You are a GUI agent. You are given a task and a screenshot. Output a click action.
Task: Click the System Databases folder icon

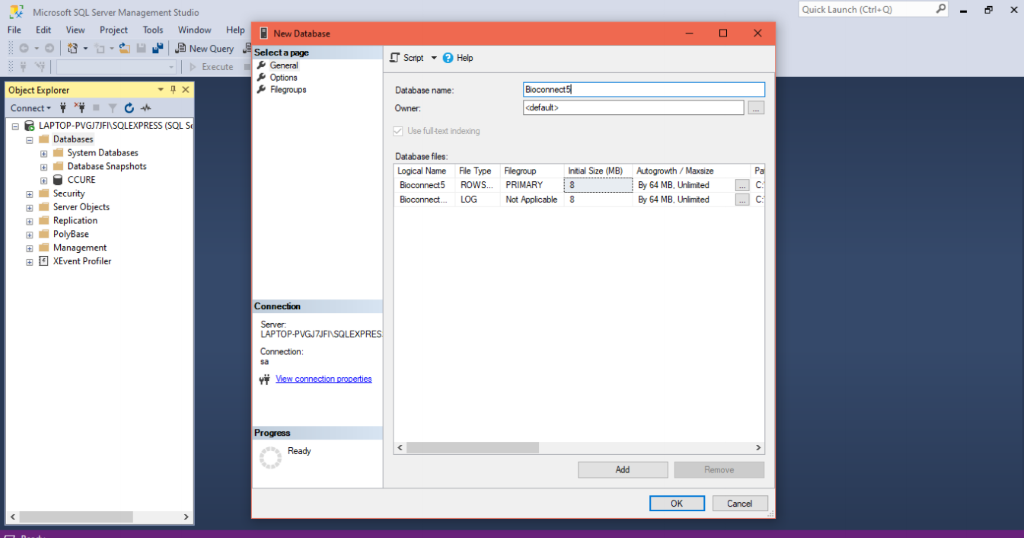(x=58, y=153)
